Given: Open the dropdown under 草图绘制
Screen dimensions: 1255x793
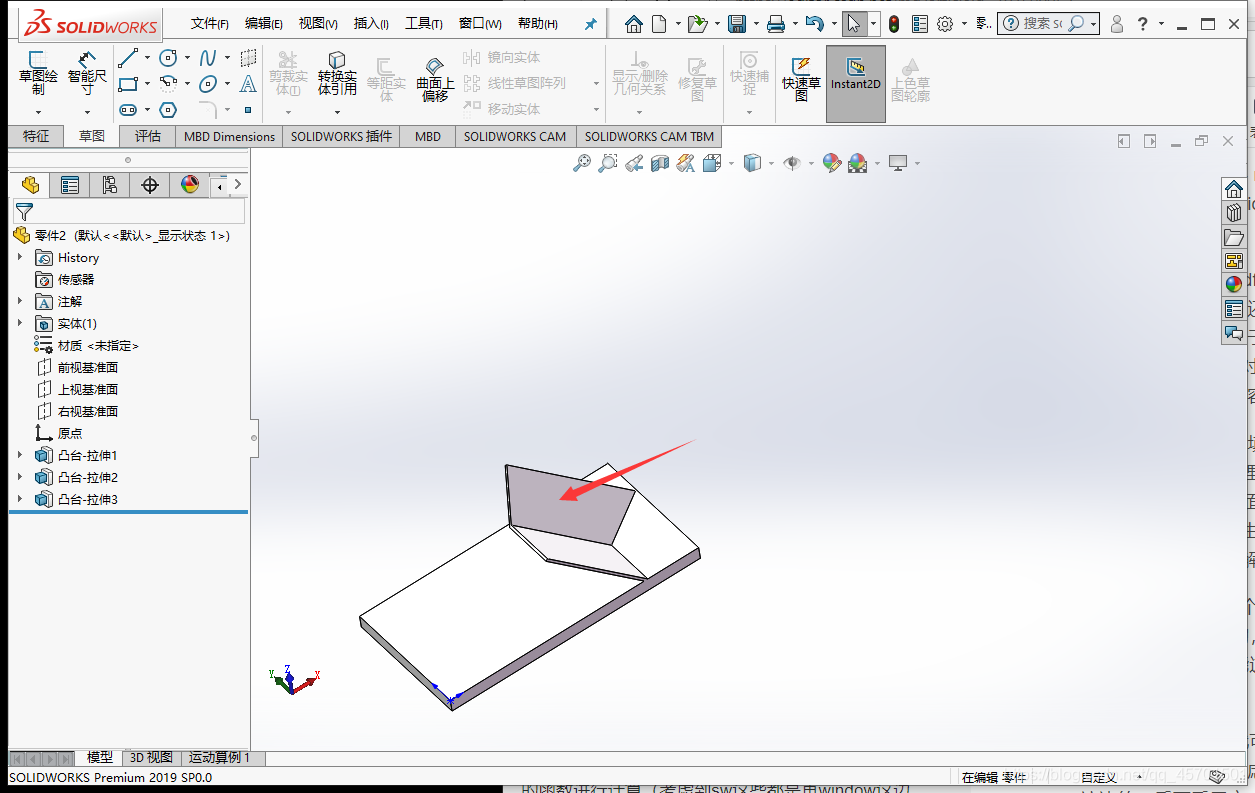Looking at the screenshot, I should pos(38,112).
